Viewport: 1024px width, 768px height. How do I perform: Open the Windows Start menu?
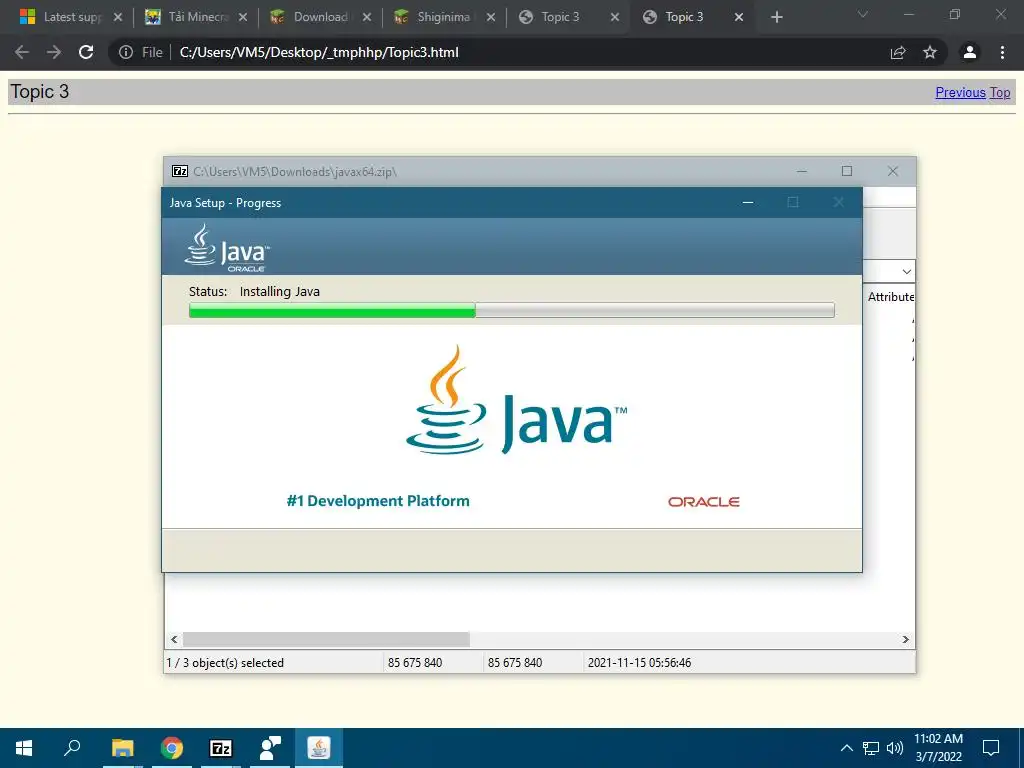(x=24, y=748)
